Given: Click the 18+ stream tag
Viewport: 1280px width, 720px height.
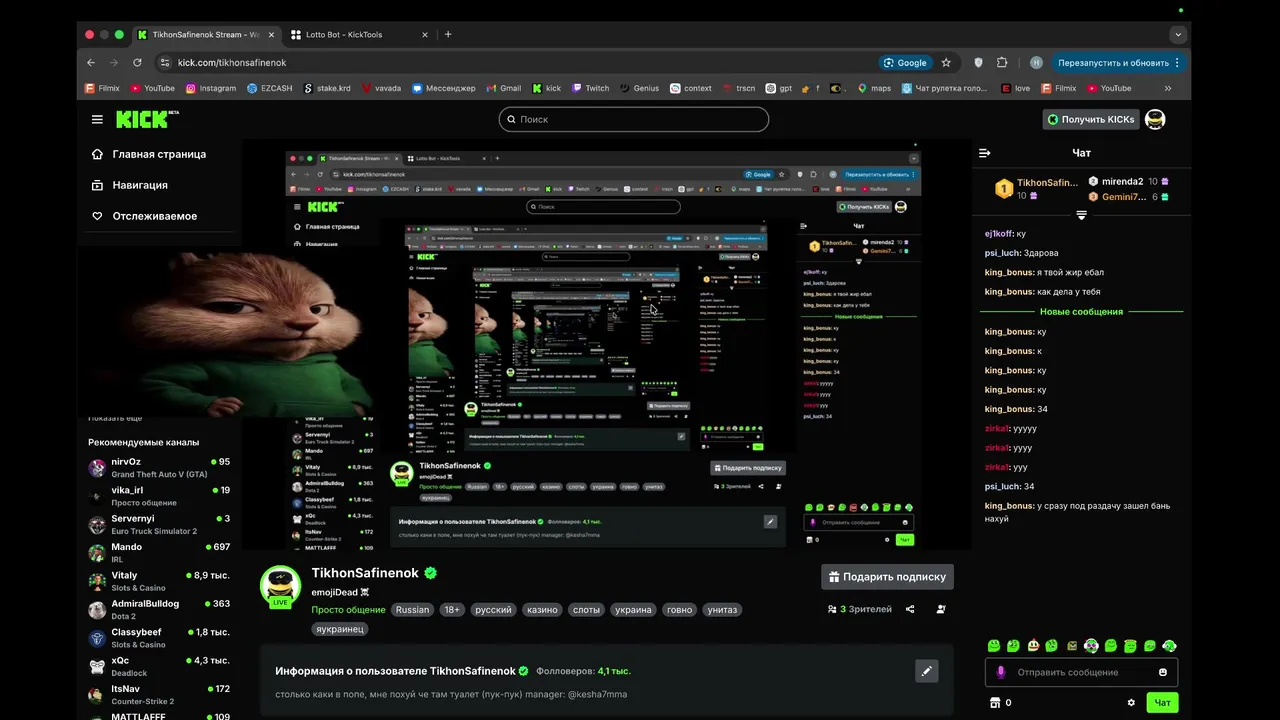Looking at the screenshot, I should point(451,610).
